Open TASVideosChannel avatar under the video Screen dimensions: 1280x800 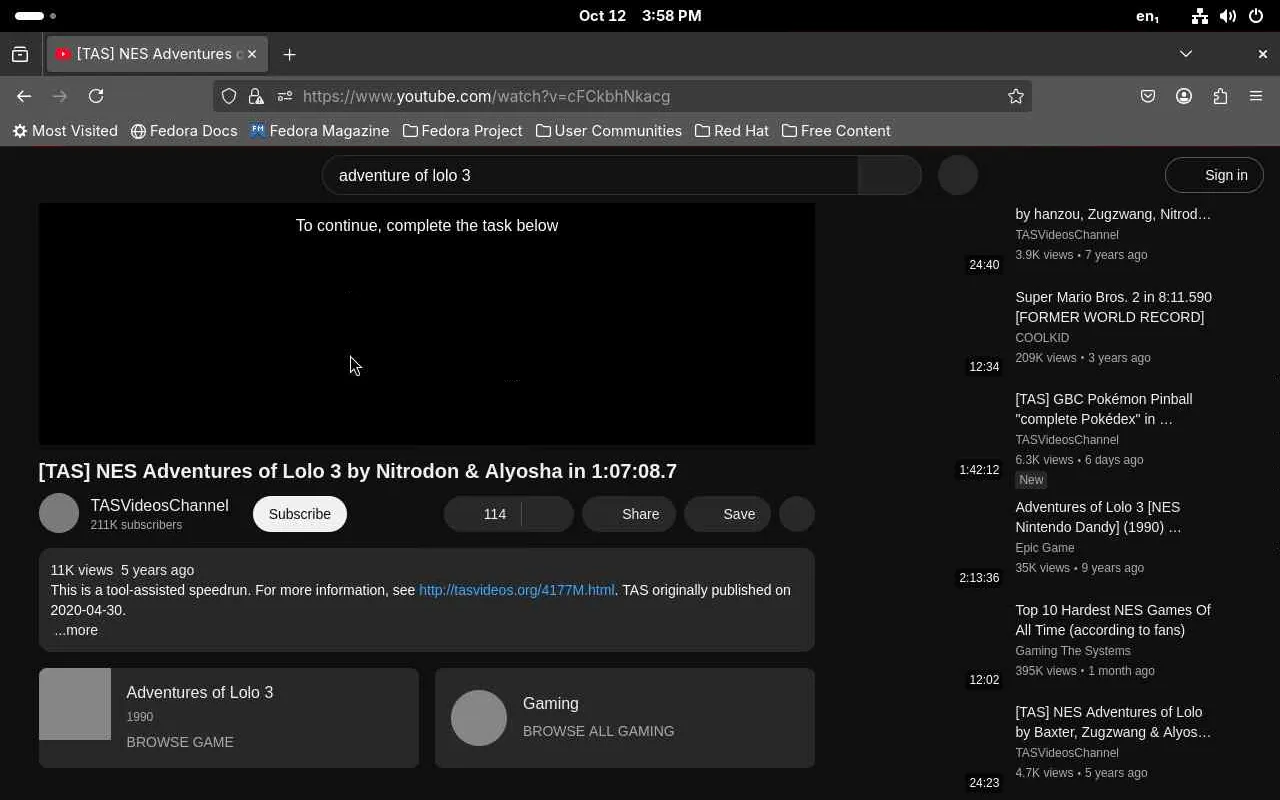pyautogui.click(x=59, y=514)
